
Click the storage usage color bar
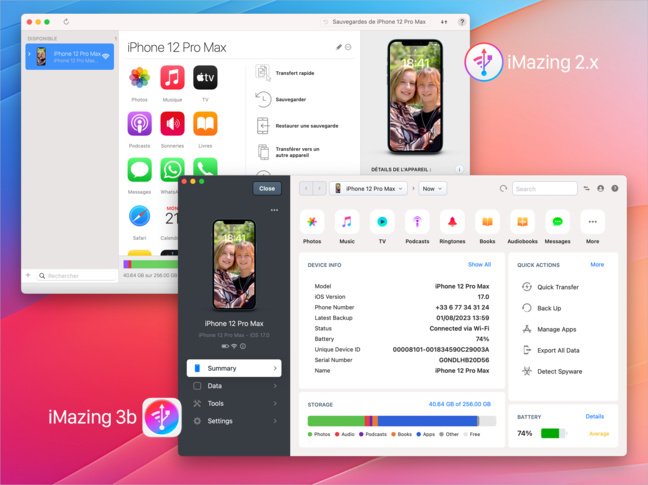(399, 421)
